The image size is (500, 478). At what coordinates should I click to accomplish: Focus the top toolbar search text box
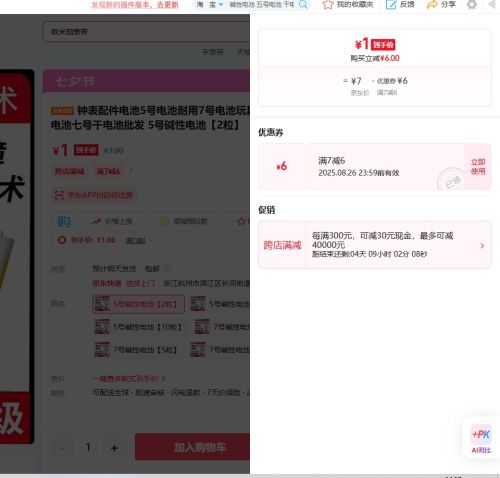coord(262,4)
